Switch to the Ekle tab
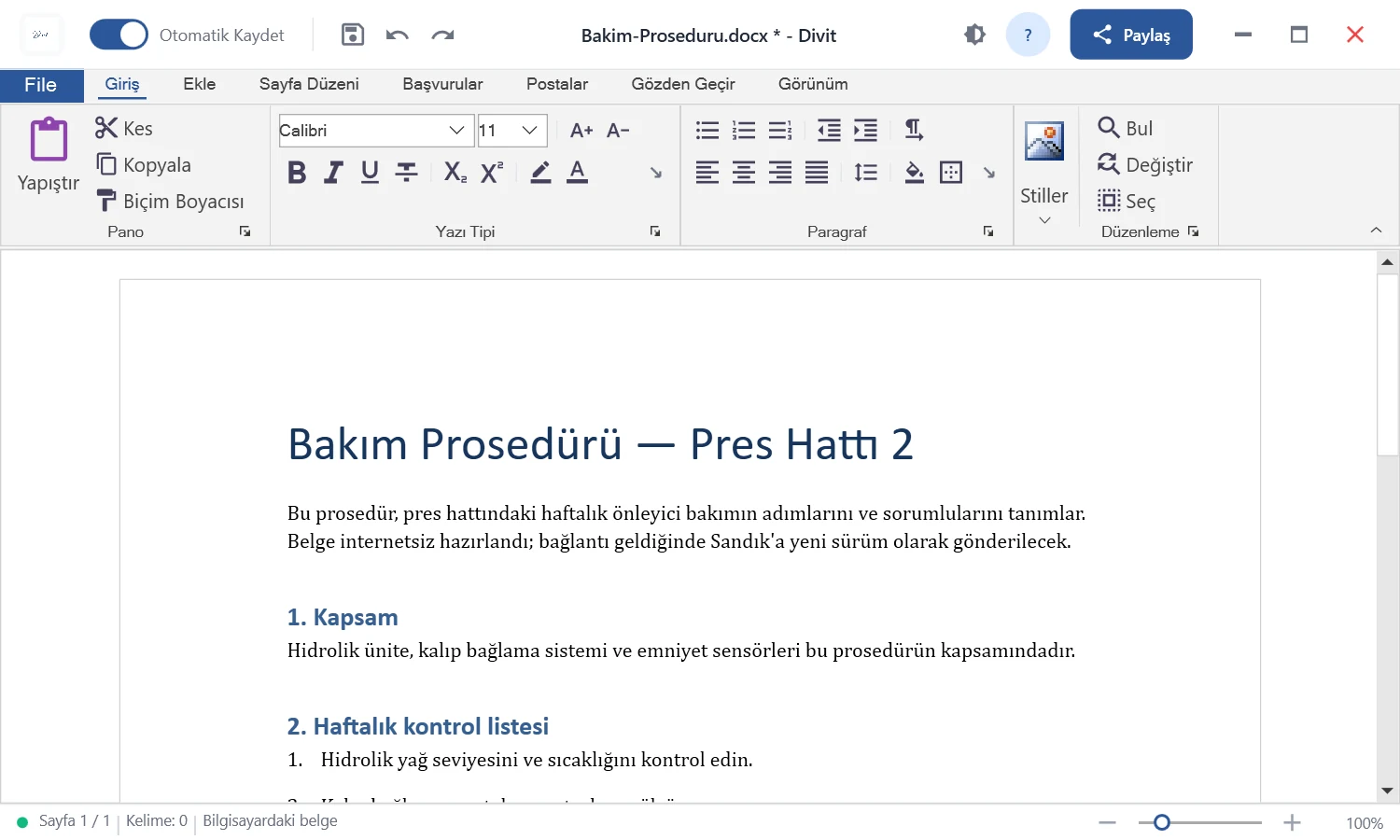Image resolution: width=1400 pixels, height=840 pixels. tap(200, 84)
